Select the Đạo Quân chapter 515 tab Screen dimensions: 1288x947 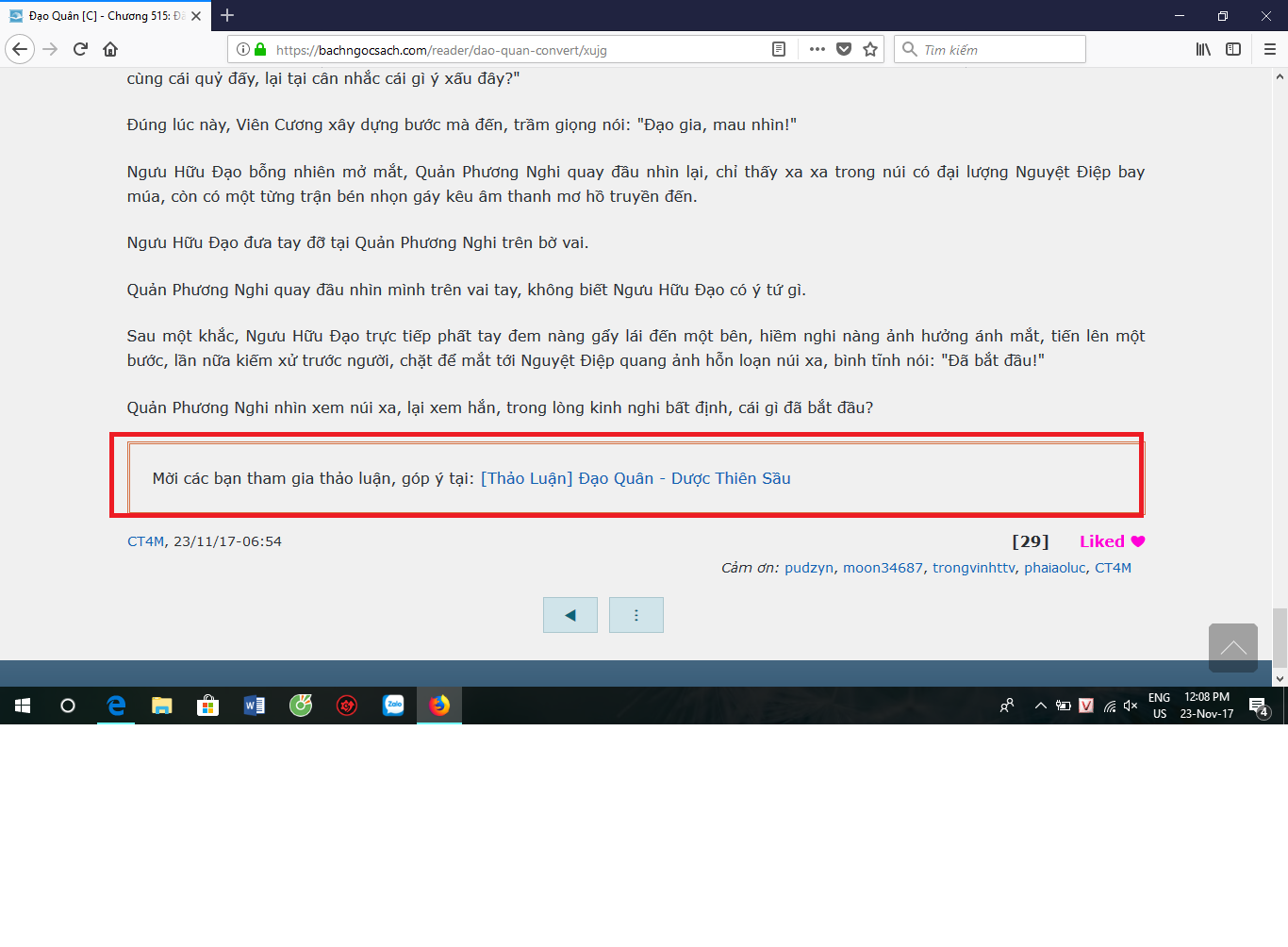pos(99,16)
